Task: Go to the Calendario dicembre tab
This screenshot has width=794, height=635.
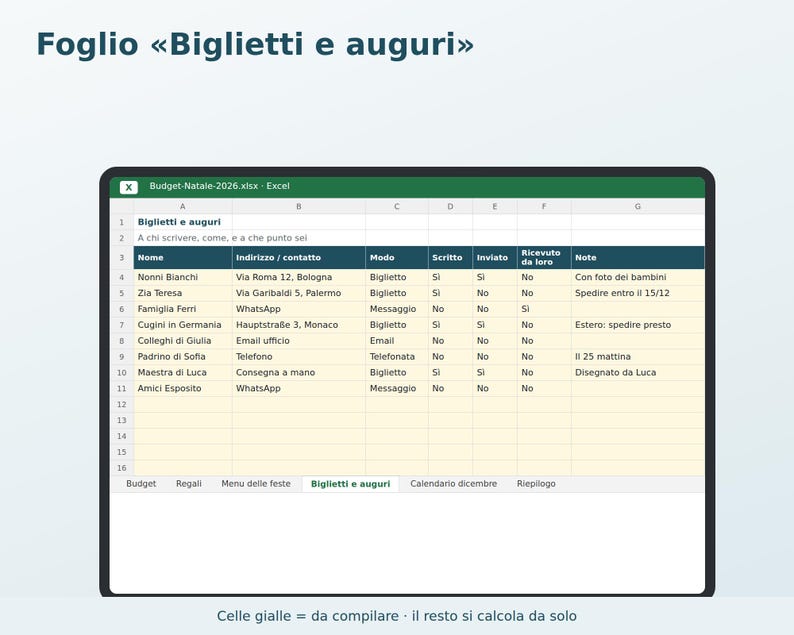Action: point(454,484)
